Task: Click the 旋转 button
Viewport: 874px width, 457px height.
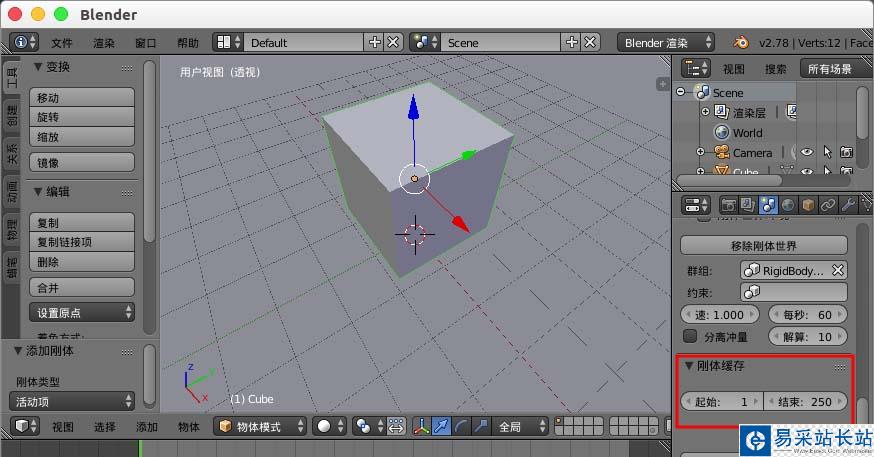Action: [82, 117]
